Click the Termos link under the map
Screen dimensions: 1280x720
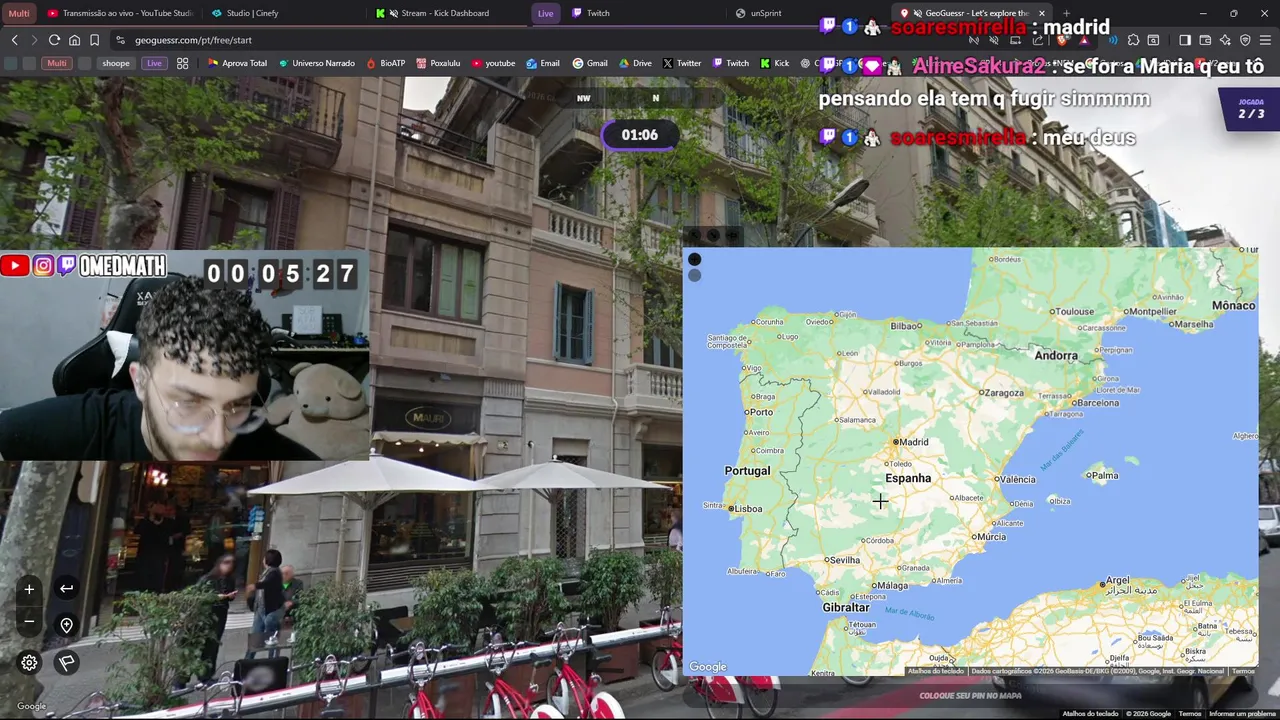[x=1243, y=671]
